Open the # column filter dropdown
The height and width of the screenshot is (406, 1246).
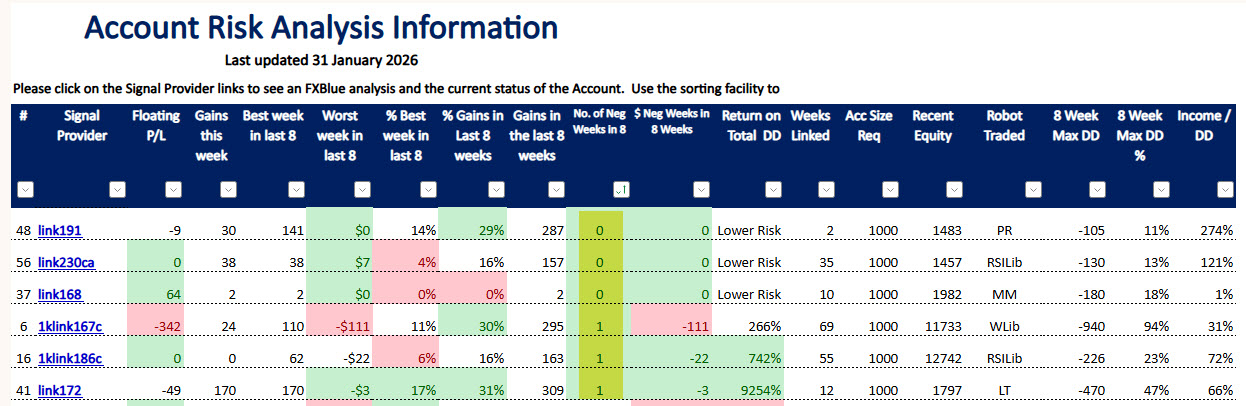[x=25, y=189]
